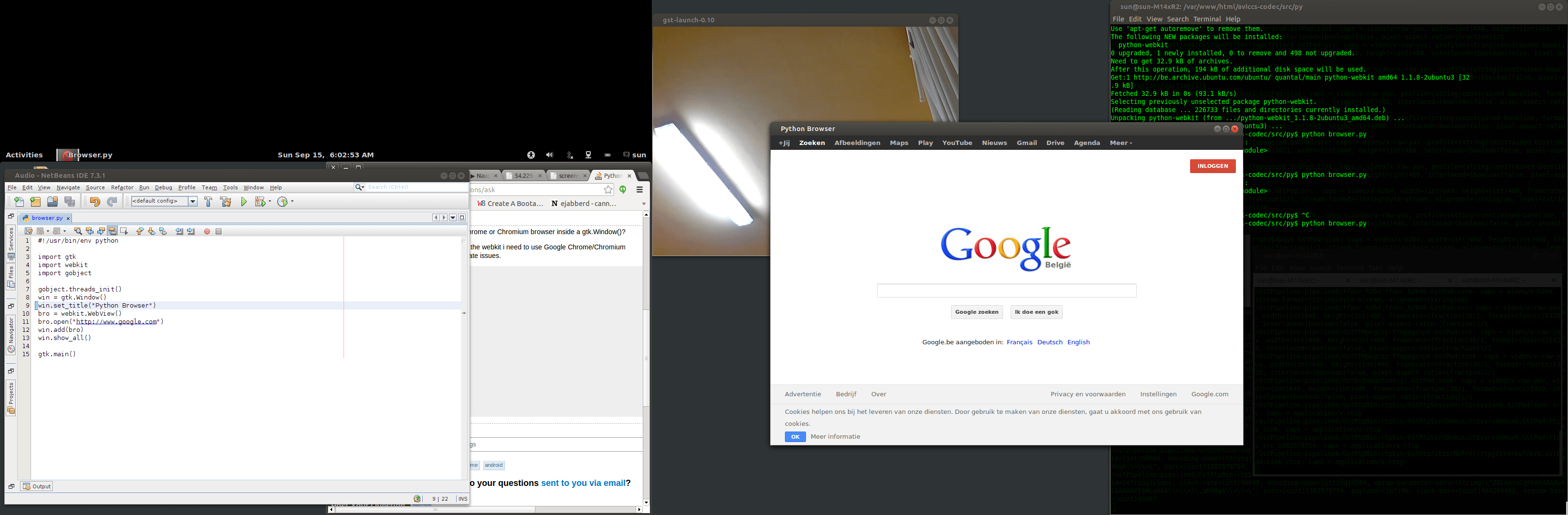Click the Open Project folder icon

52,202
